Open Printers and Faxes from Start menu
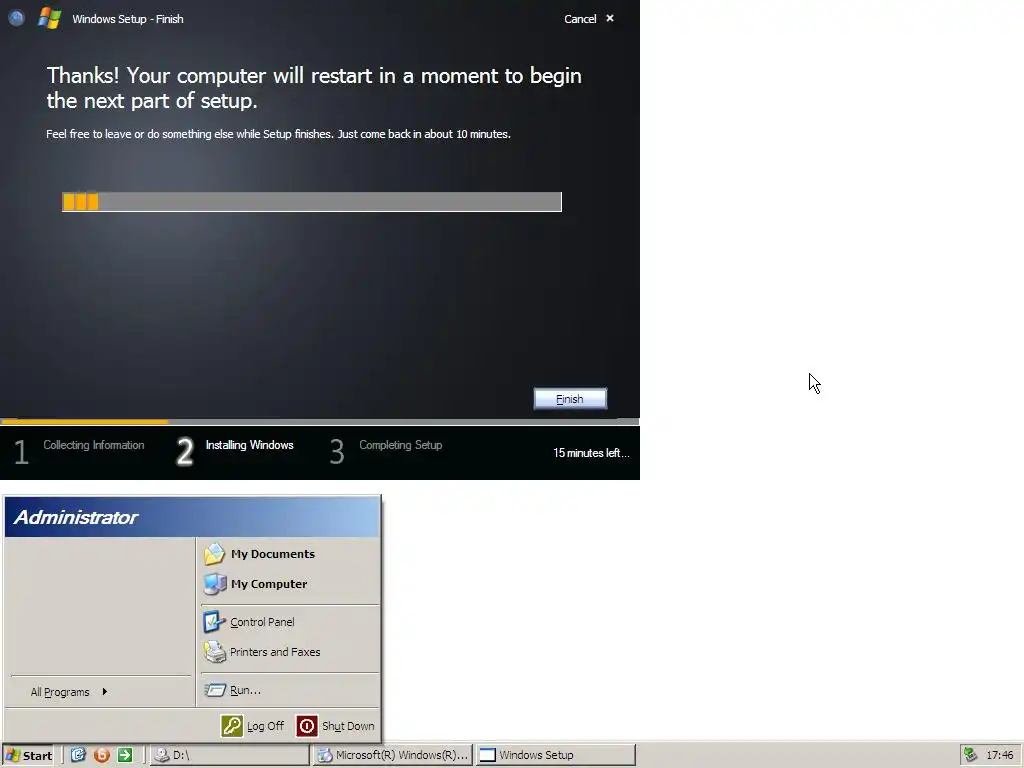1024x768 pixels. pyautogui.click(x=287, y=652)
